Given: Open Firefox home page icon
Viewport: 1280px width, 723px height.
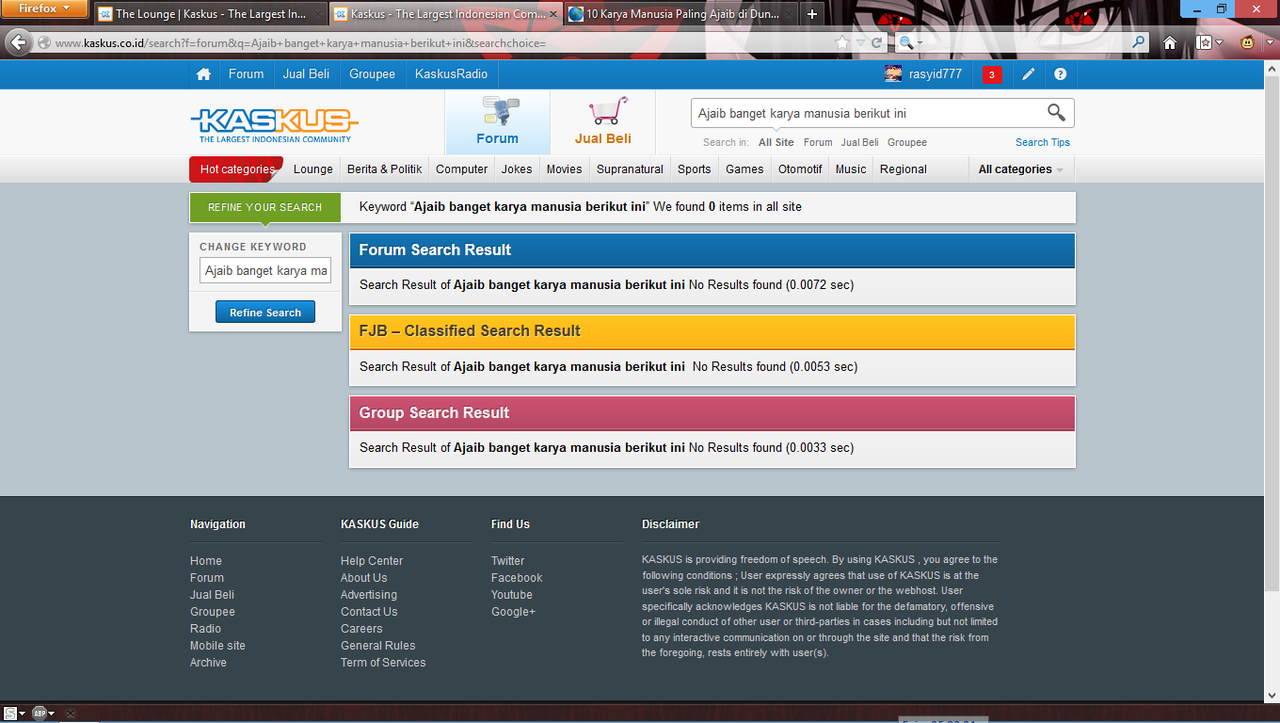Looking at the screenshot, I should (1170, 43).
